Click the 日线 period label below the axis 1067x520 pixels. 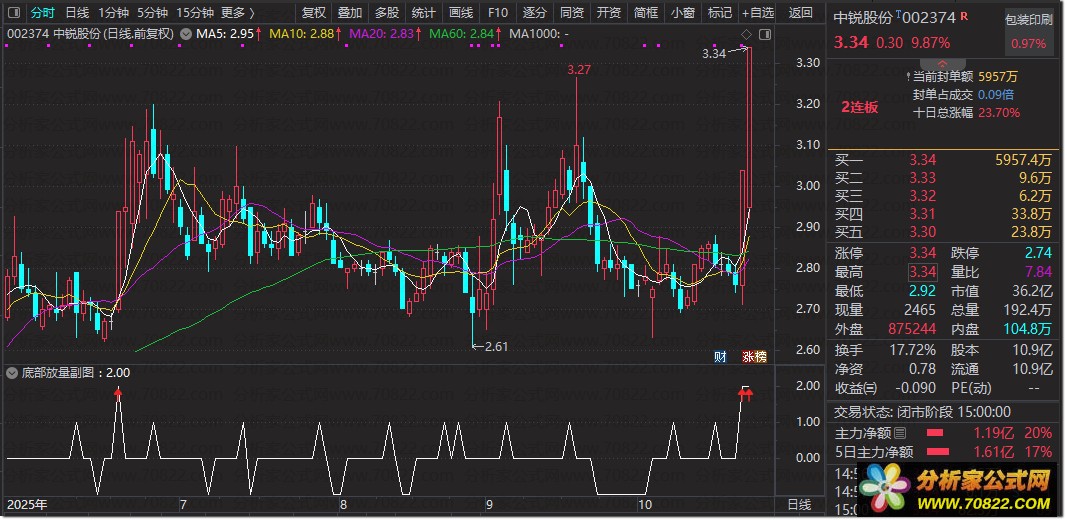point(799,505)
